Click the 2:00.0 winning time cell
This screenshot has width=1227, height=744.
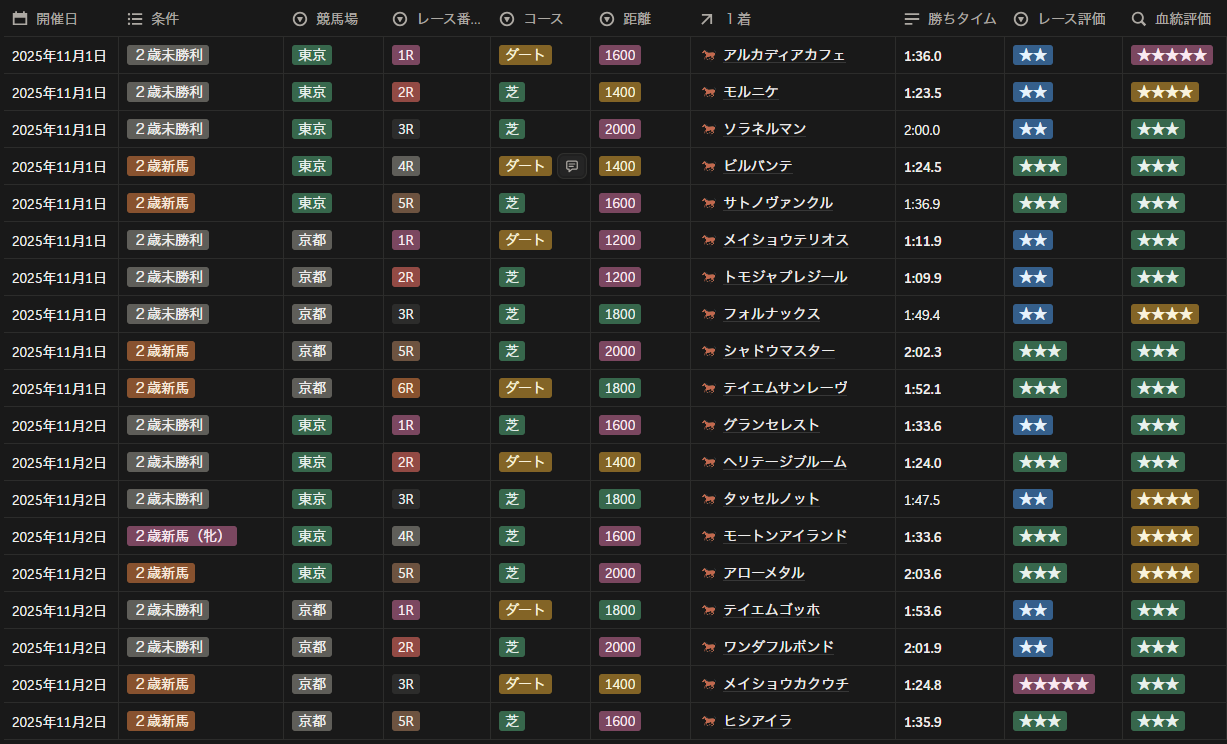[922, 130]
